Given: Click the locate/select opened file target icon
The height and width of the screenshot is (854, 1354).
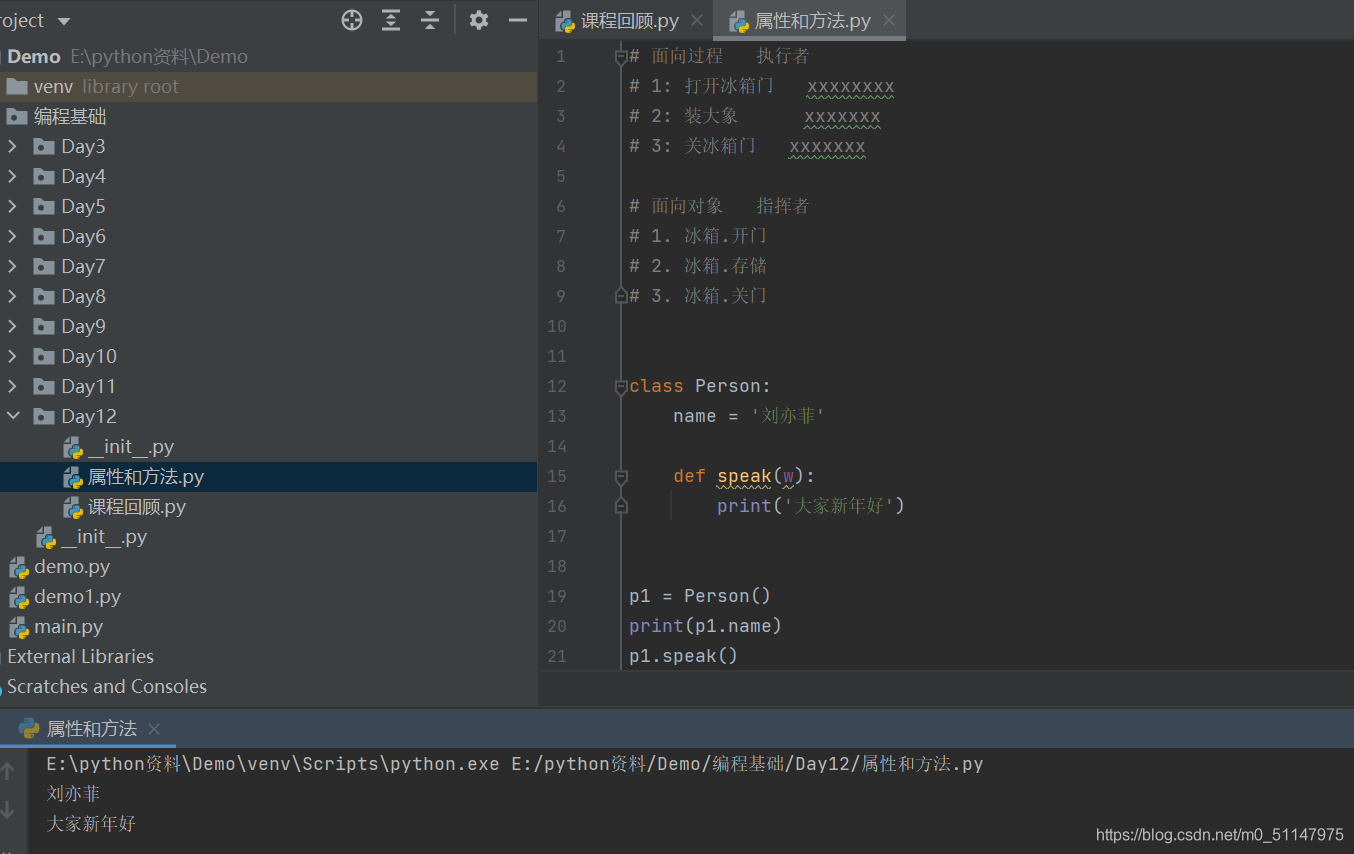Looking at the screenshot, I should [x=352, y=20].
